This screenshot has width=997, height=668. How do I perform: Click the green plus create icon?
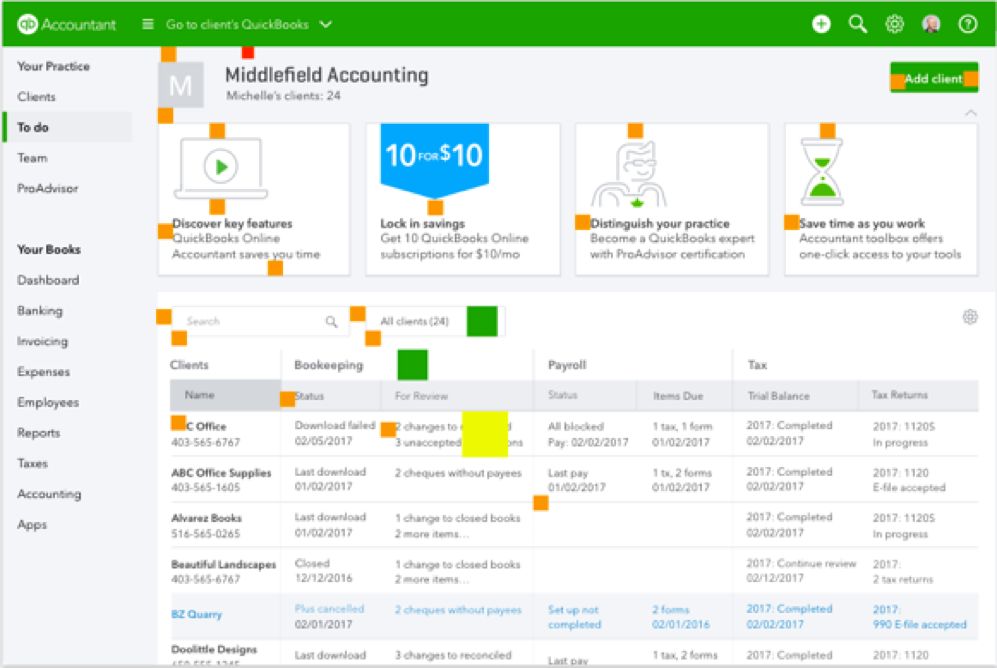click(x=821, y=24)
